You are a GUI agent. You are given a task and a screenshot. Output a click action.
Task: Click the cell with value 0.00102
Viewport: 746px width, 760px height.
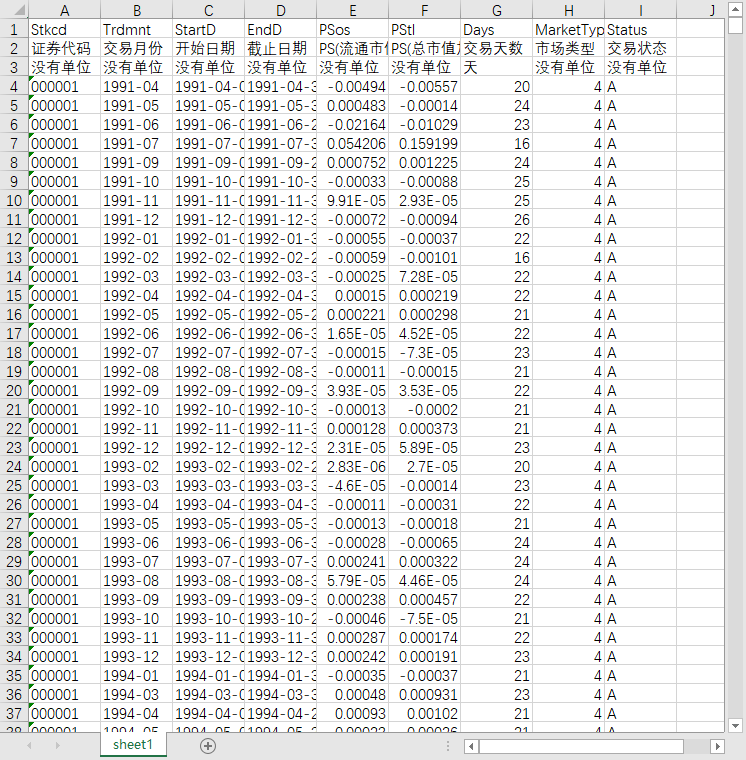425,713
